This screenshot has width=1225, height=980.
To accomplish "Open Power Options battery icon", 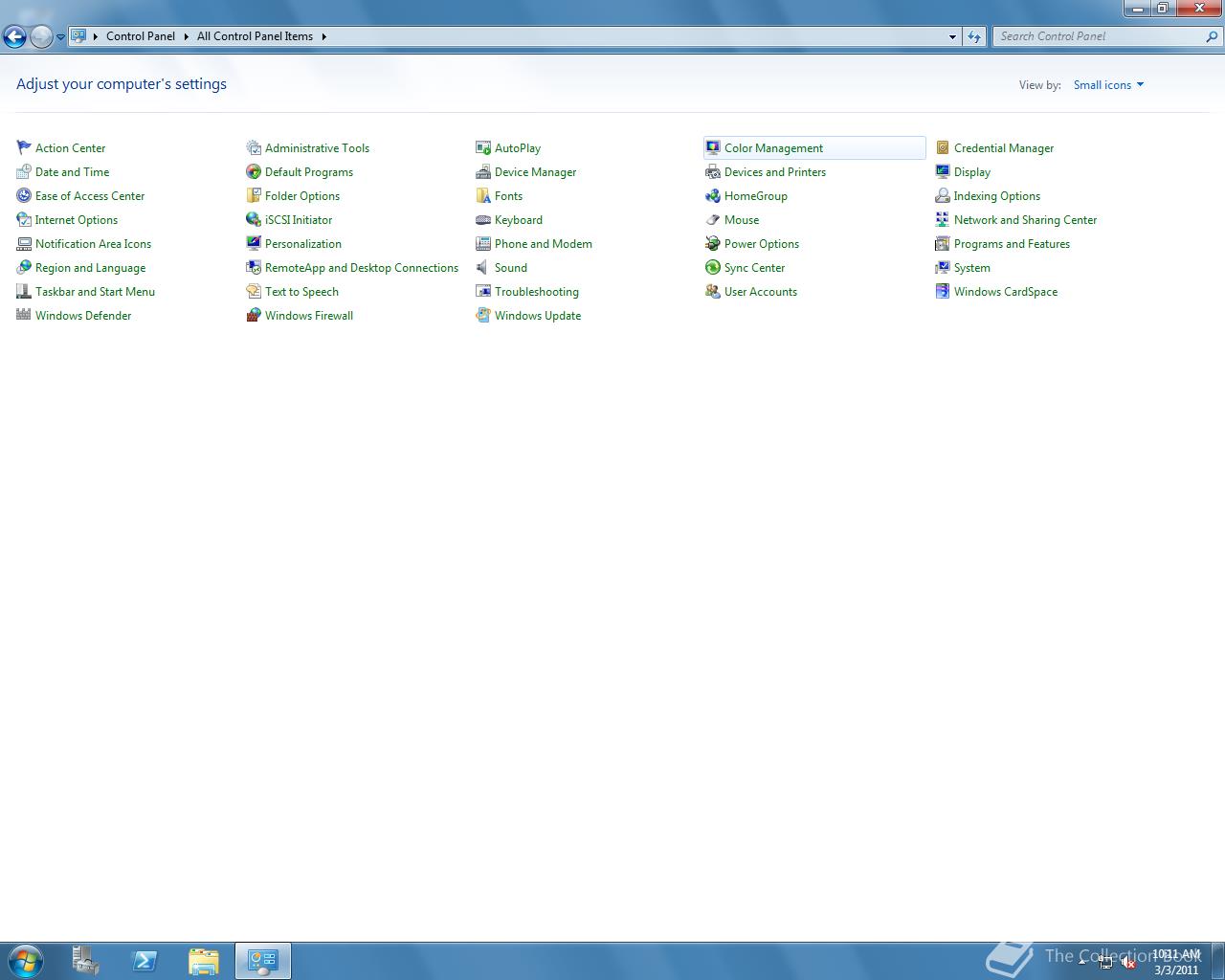I will pyautogui.click(x=713, y=243).
